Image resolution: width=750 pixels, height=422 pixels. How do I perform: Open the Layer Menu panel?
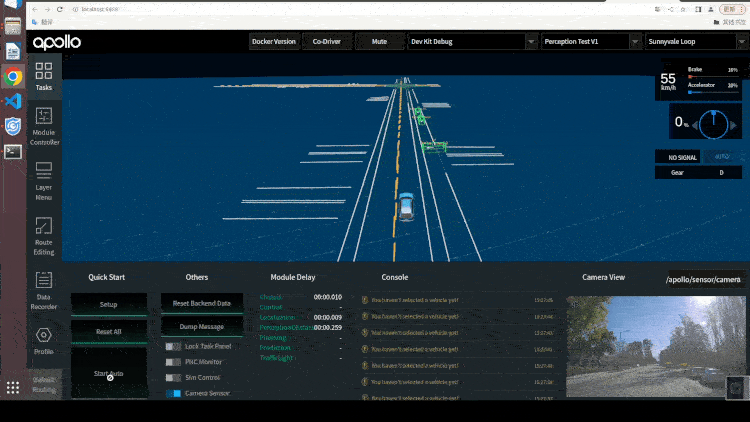tap(44, 181)
